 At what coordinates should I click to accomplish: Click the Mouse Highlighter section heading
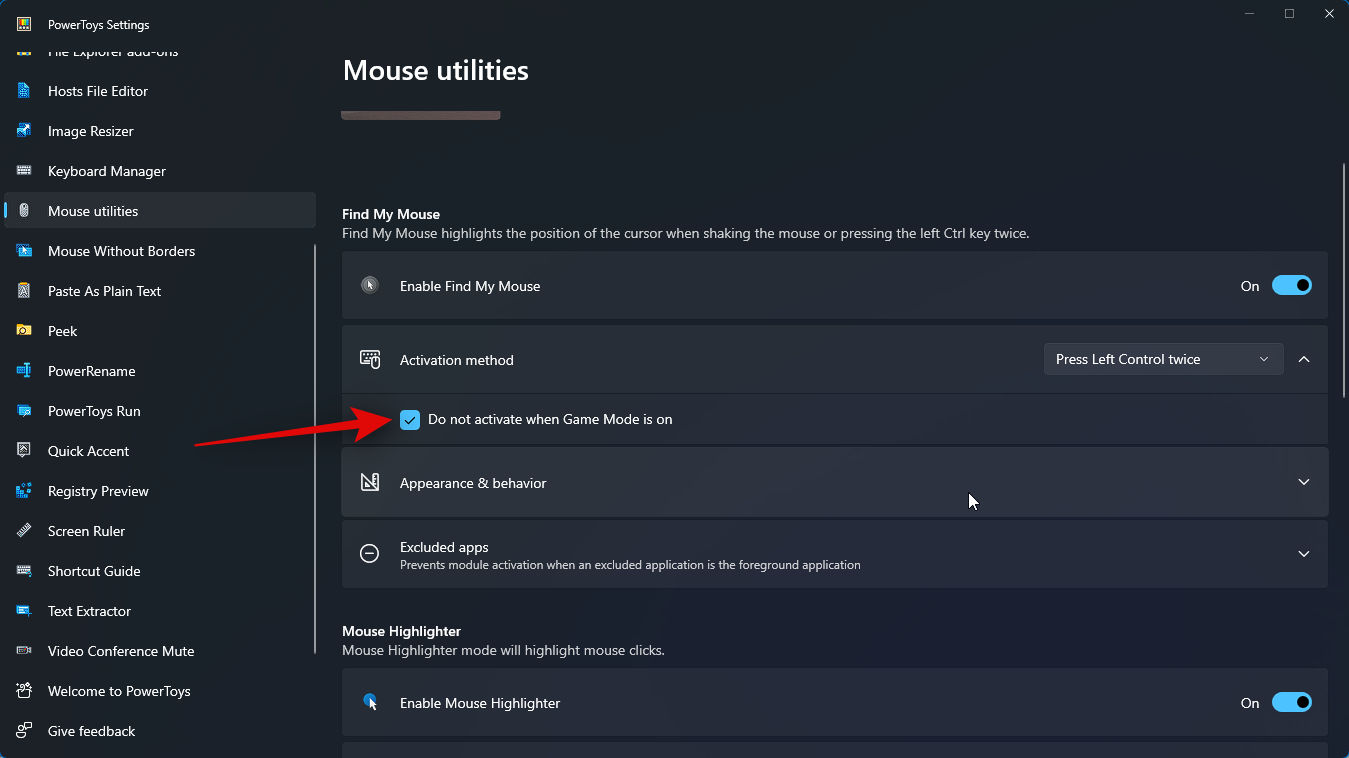pos(401,631)
